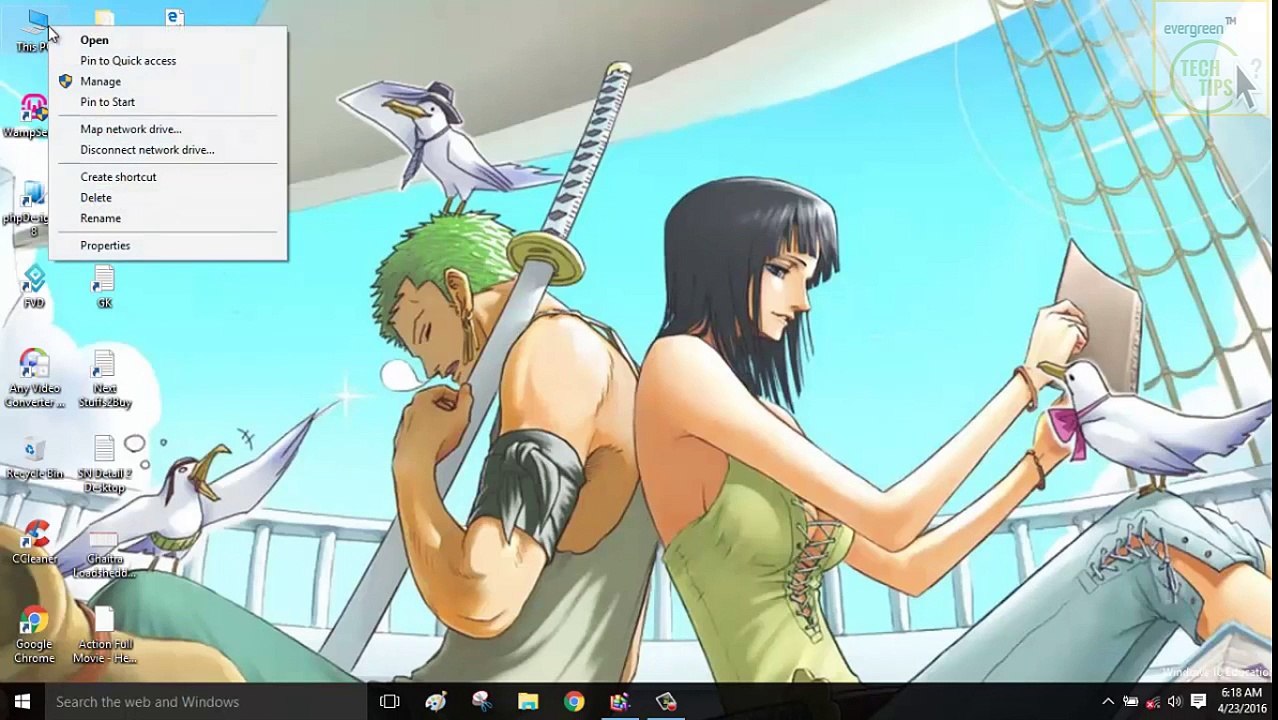Click the Search the web and Windows box
This screenshot has height=720, width=1278.
click(x=205, y=702)
